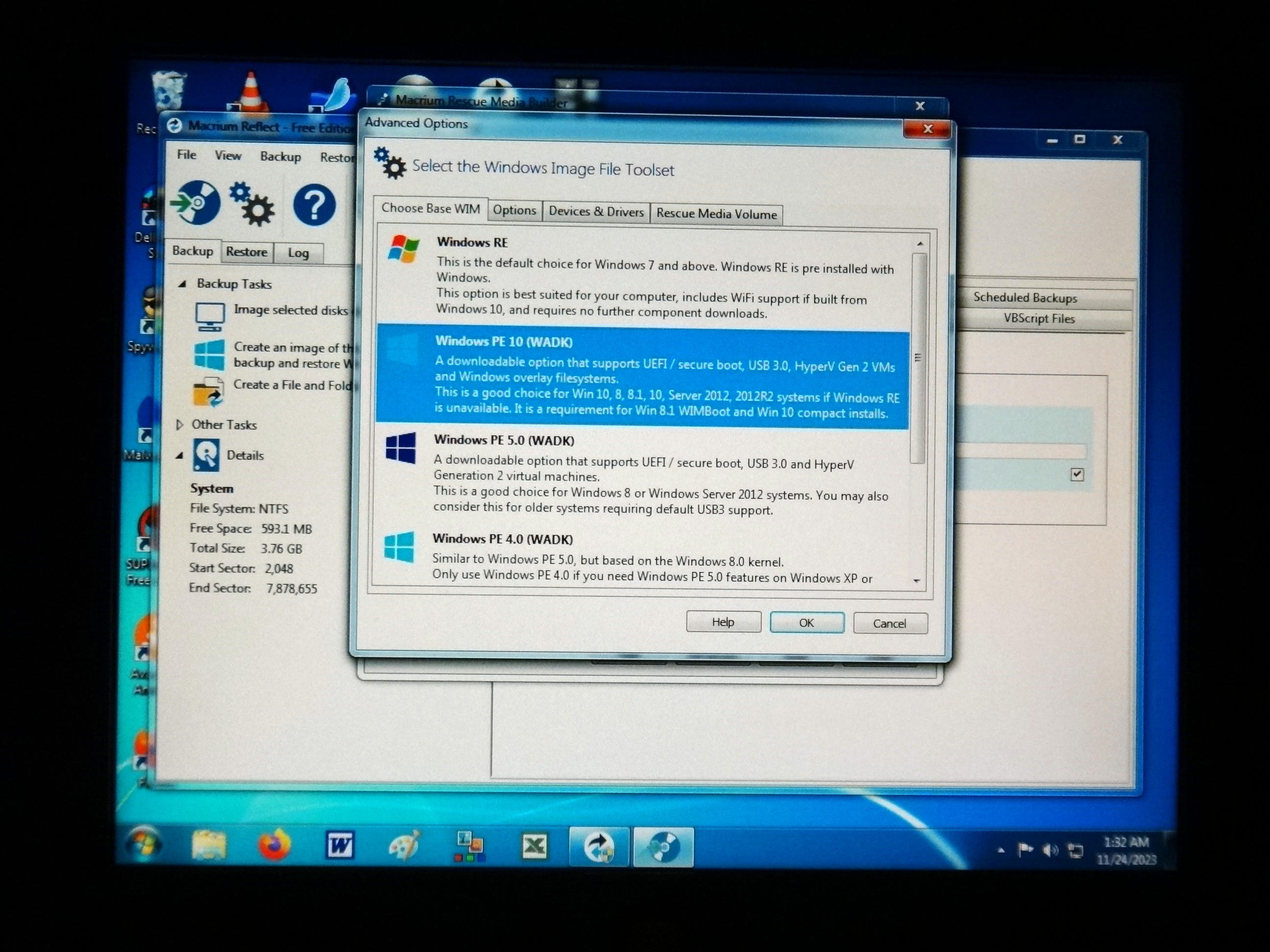This screenshot has width=1270, height=952.
Task: Open the Options tab
Action: pyautogui.click(x=514, y=210)
